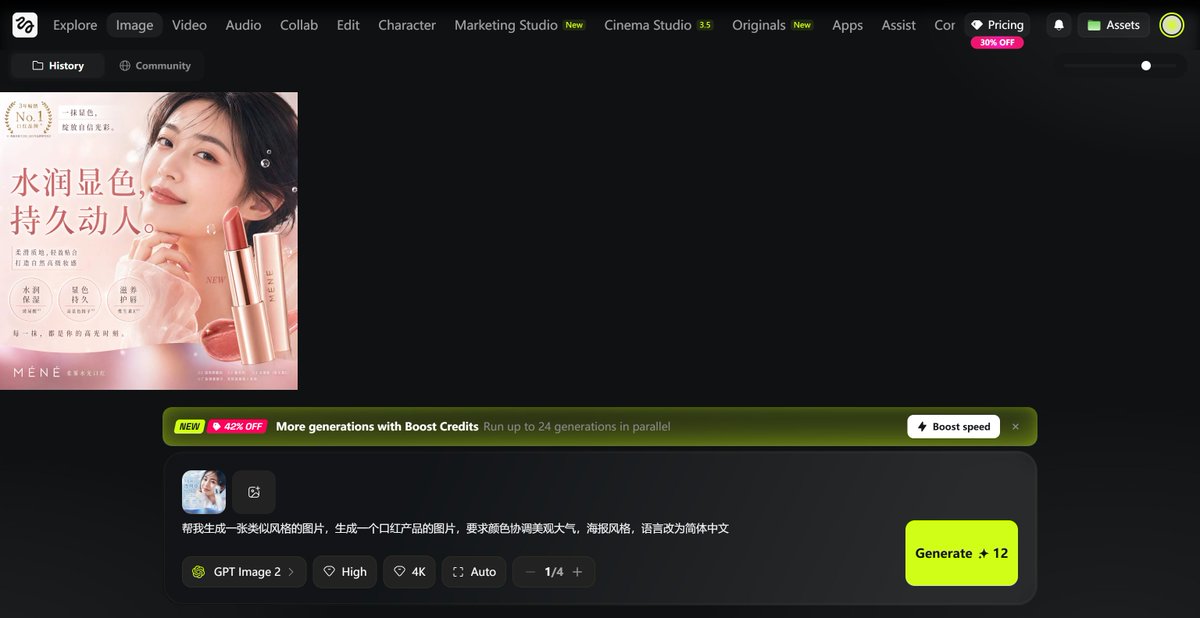Click the Generate button
Viewport: 1200px width, 618px height.
(x=961, y=553)
